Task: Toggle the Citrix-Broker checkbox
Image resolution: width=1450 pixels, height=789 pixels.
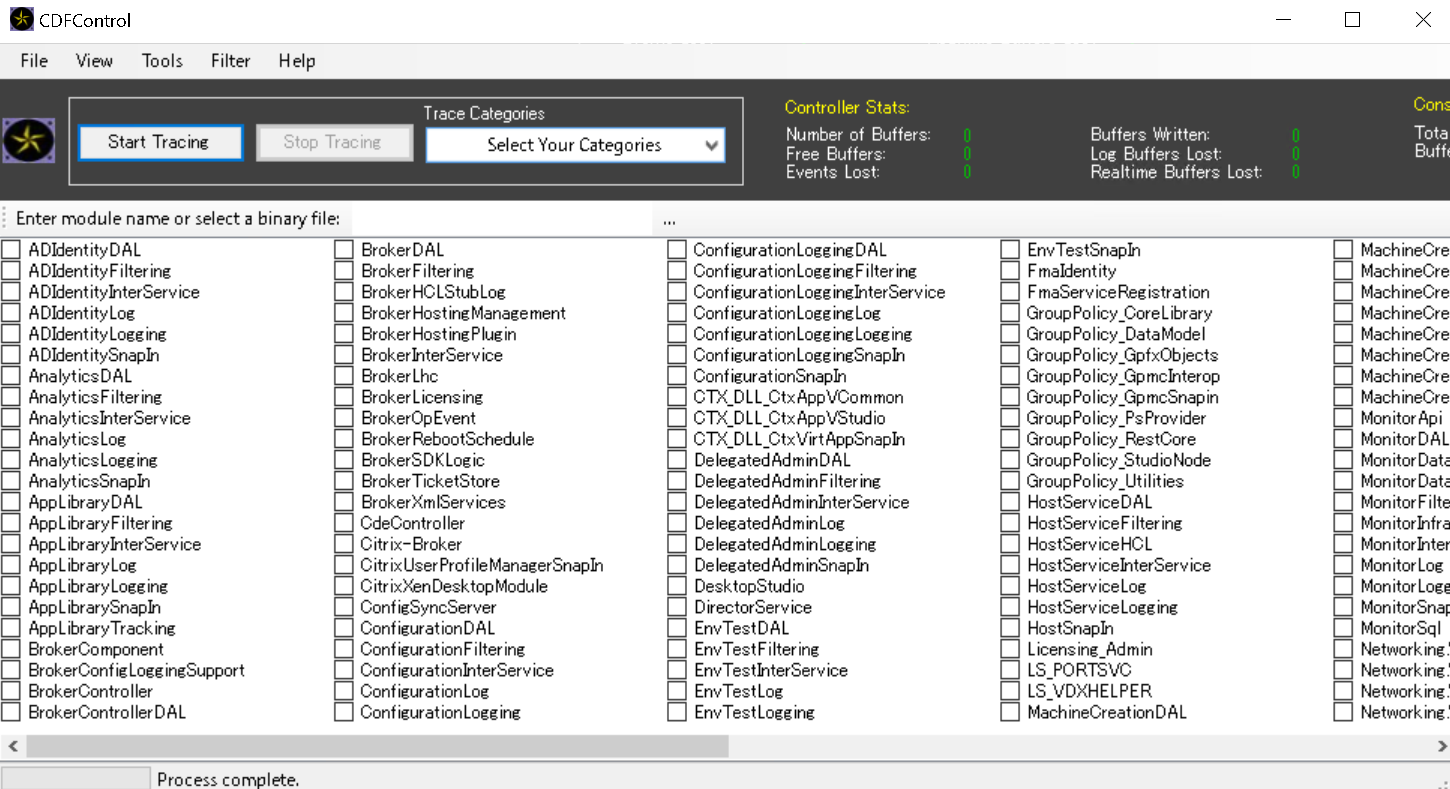Action: (344, 544)
